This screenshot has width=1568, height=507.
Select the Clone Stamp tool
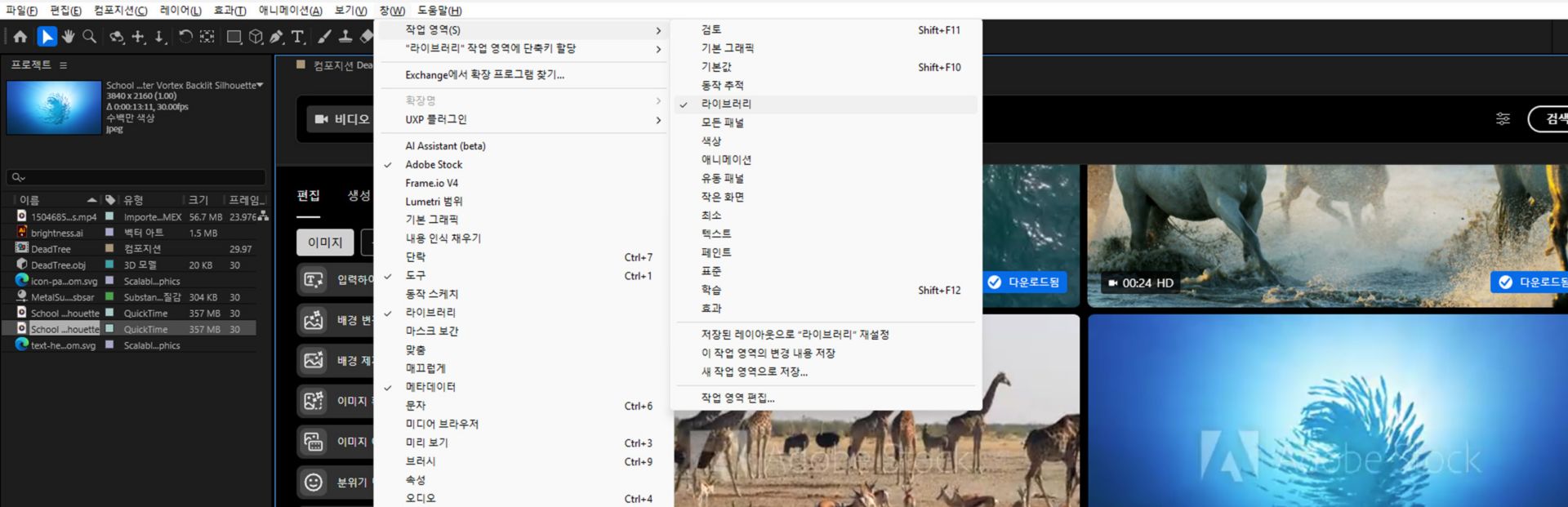[345, 37]
